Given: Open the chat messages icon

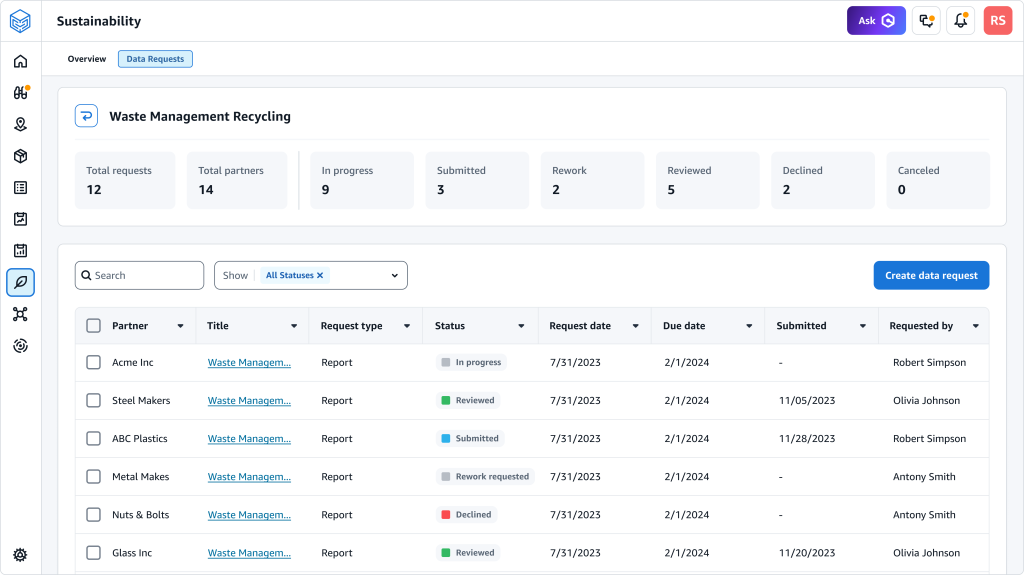Looking at the screenshot, I should pos(926,21).
